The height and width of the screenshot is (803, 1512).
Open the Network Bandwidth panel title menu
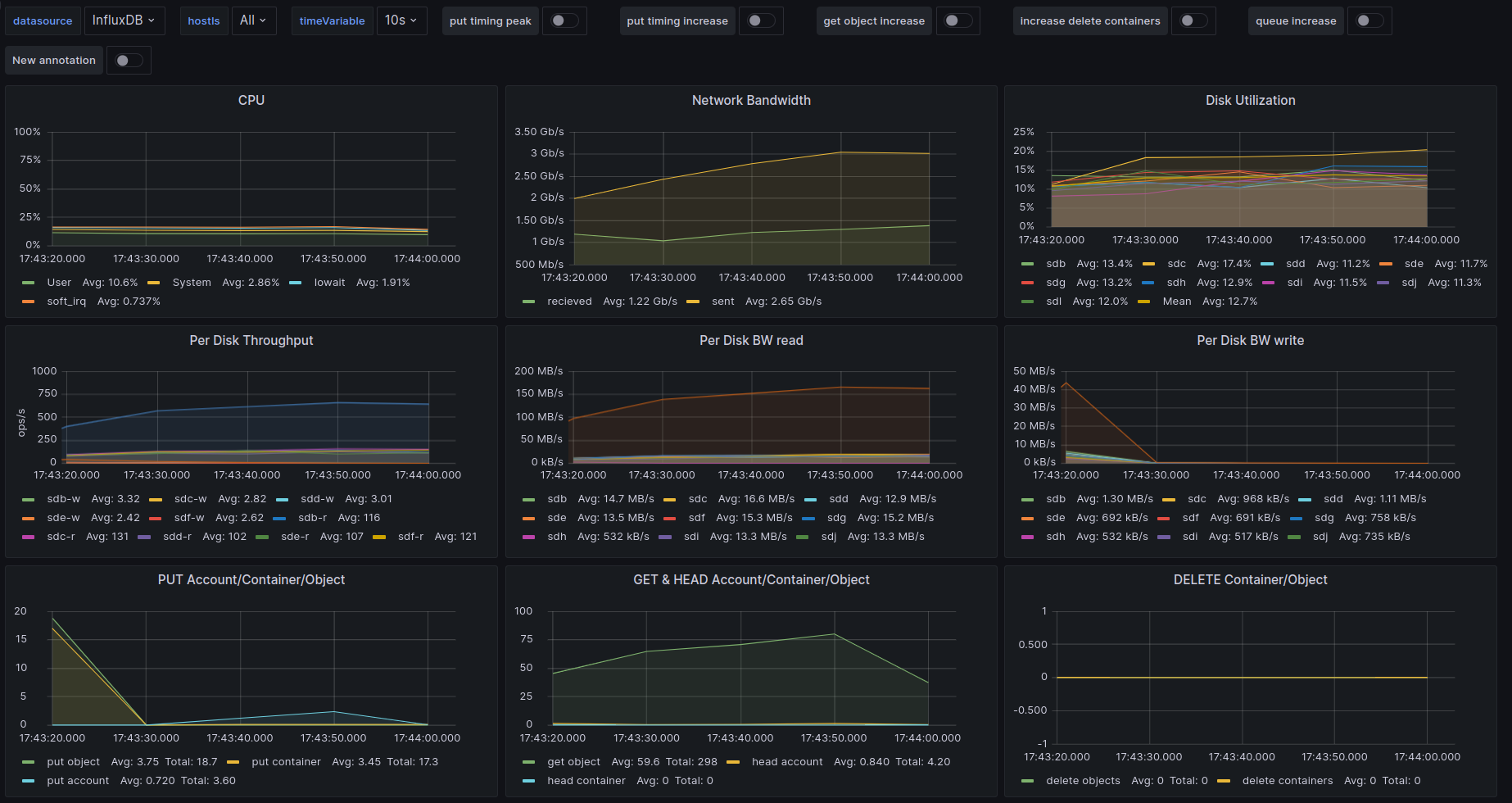751,100
